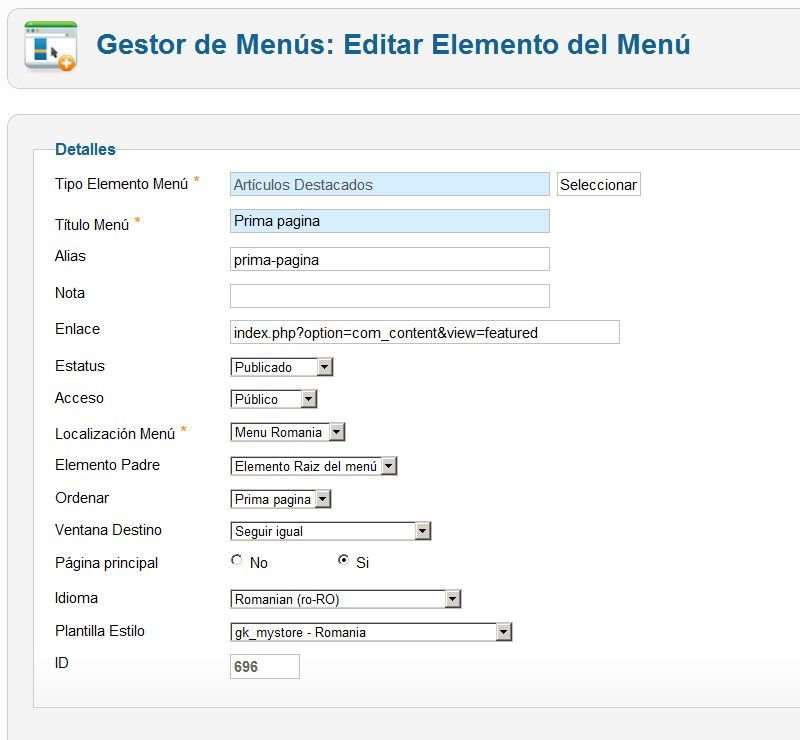Click the Gestor de Menús page title
800x740 pixels.
click(393, 44)
